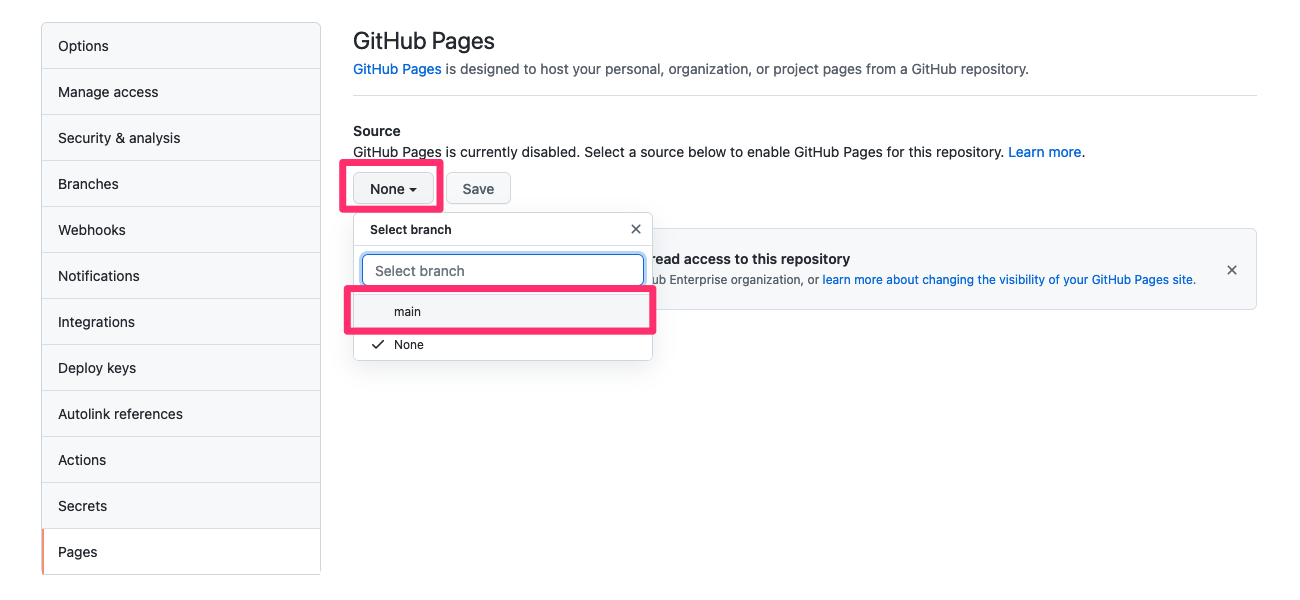Open the Learn more link
The image size is (1300, 600).
(x=1044, y=152)
